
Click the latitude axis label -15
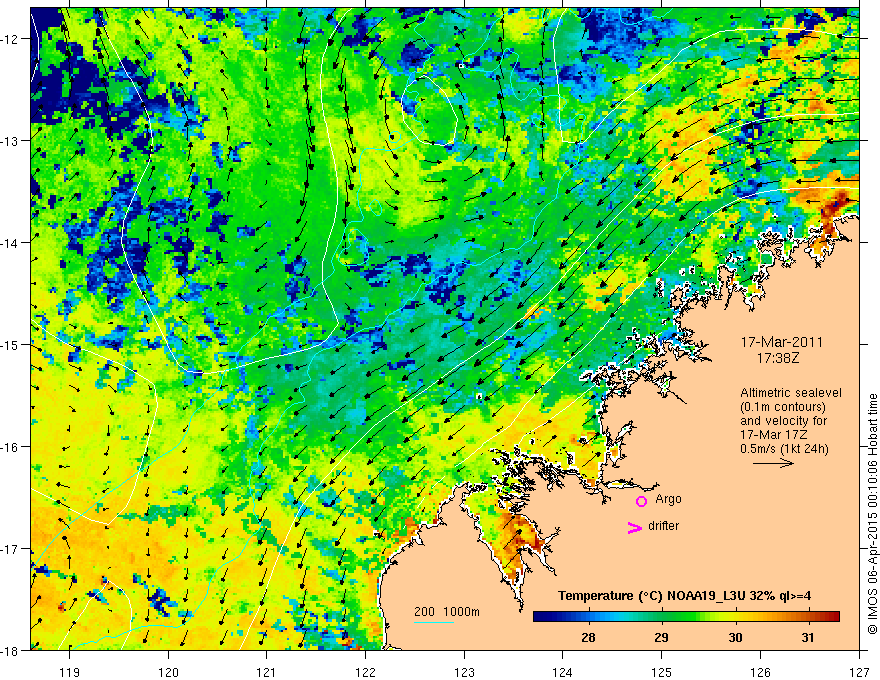coord(11,345)
